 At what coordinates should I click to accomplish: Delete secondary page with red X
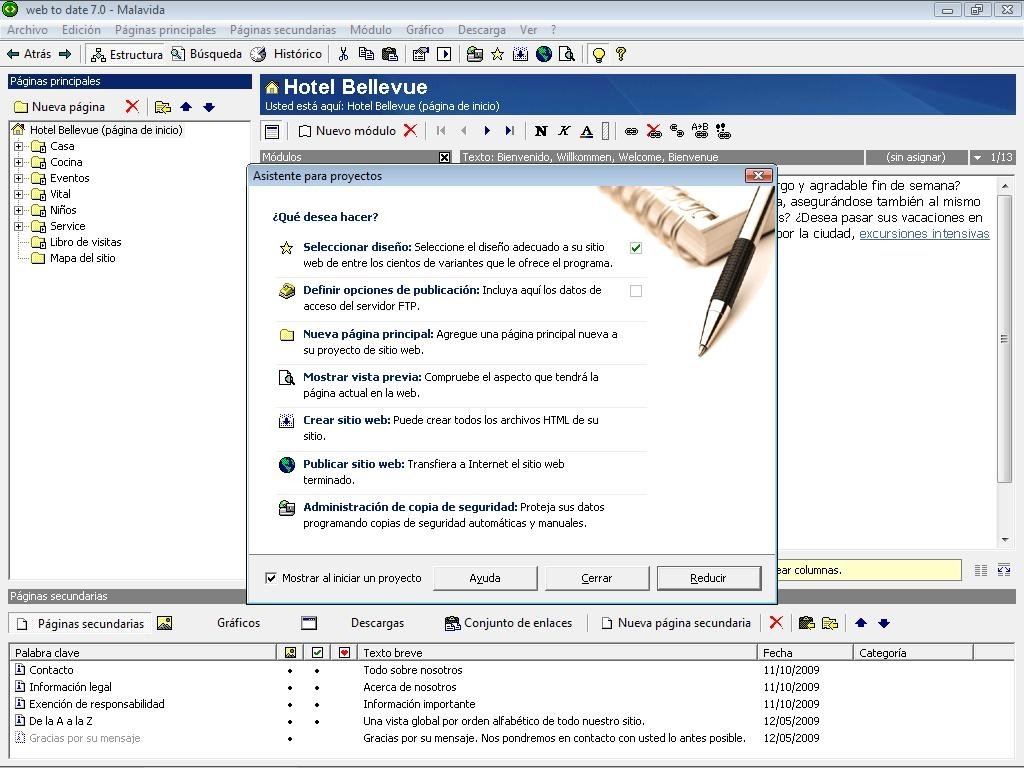(776, 622)
